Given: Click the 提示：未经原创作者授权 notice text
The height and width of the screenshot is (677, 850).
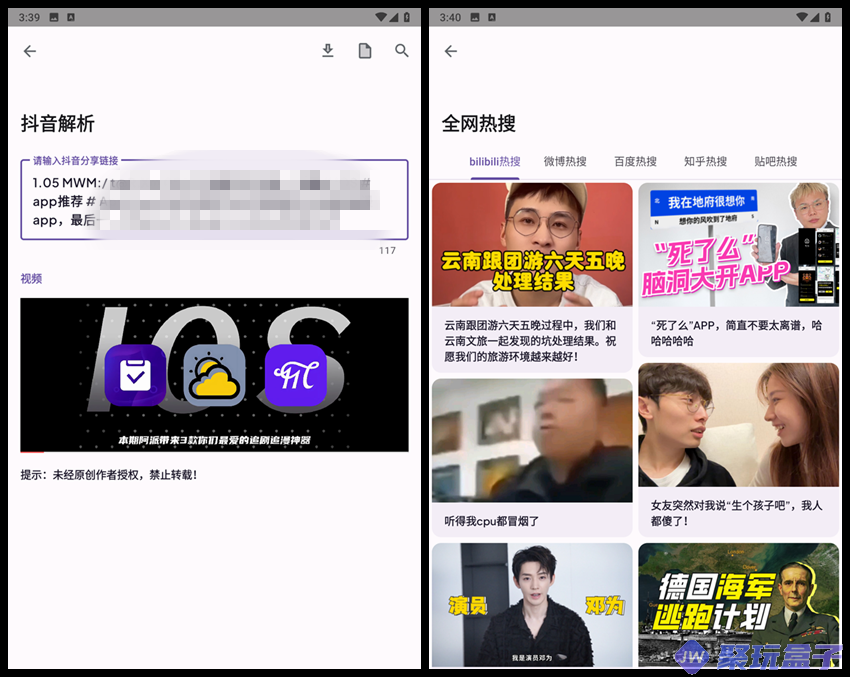Looking at the screenshot, I should click(x=109, y=475).
